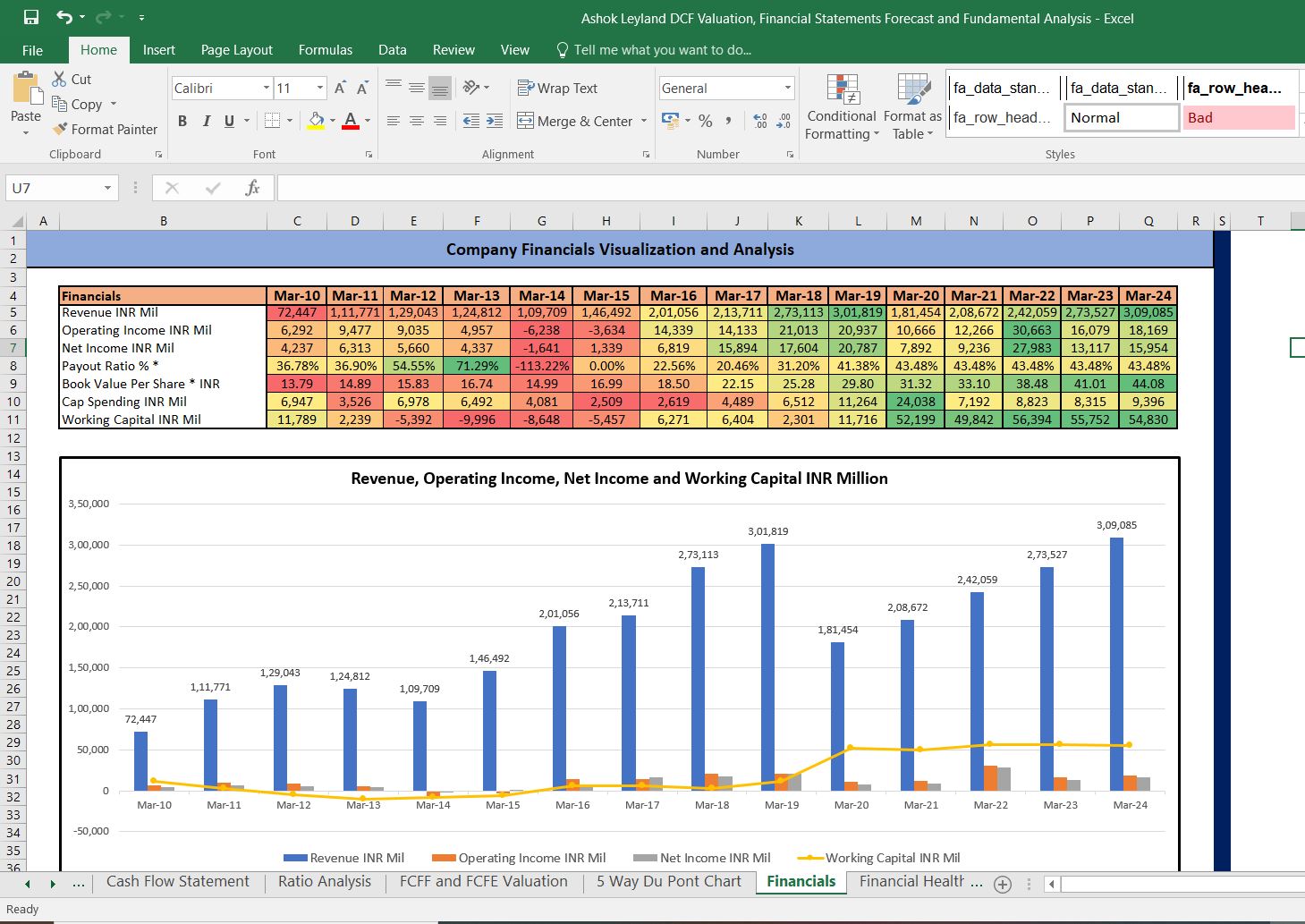Open Font dialog launcher

coord(369,155)
